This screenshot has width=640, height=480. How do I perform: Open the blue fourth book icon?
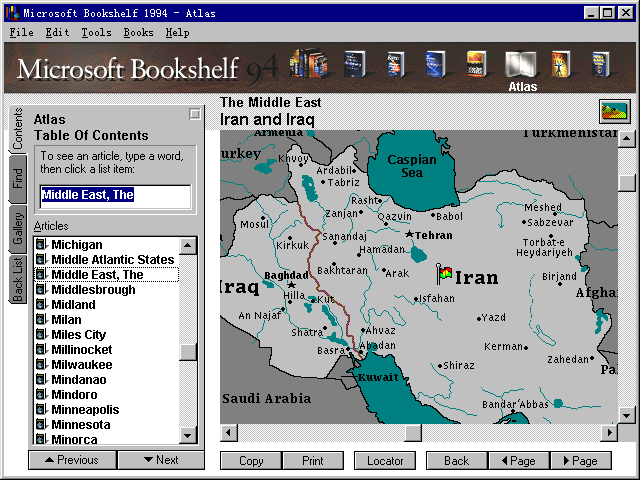tap(435, 64)
